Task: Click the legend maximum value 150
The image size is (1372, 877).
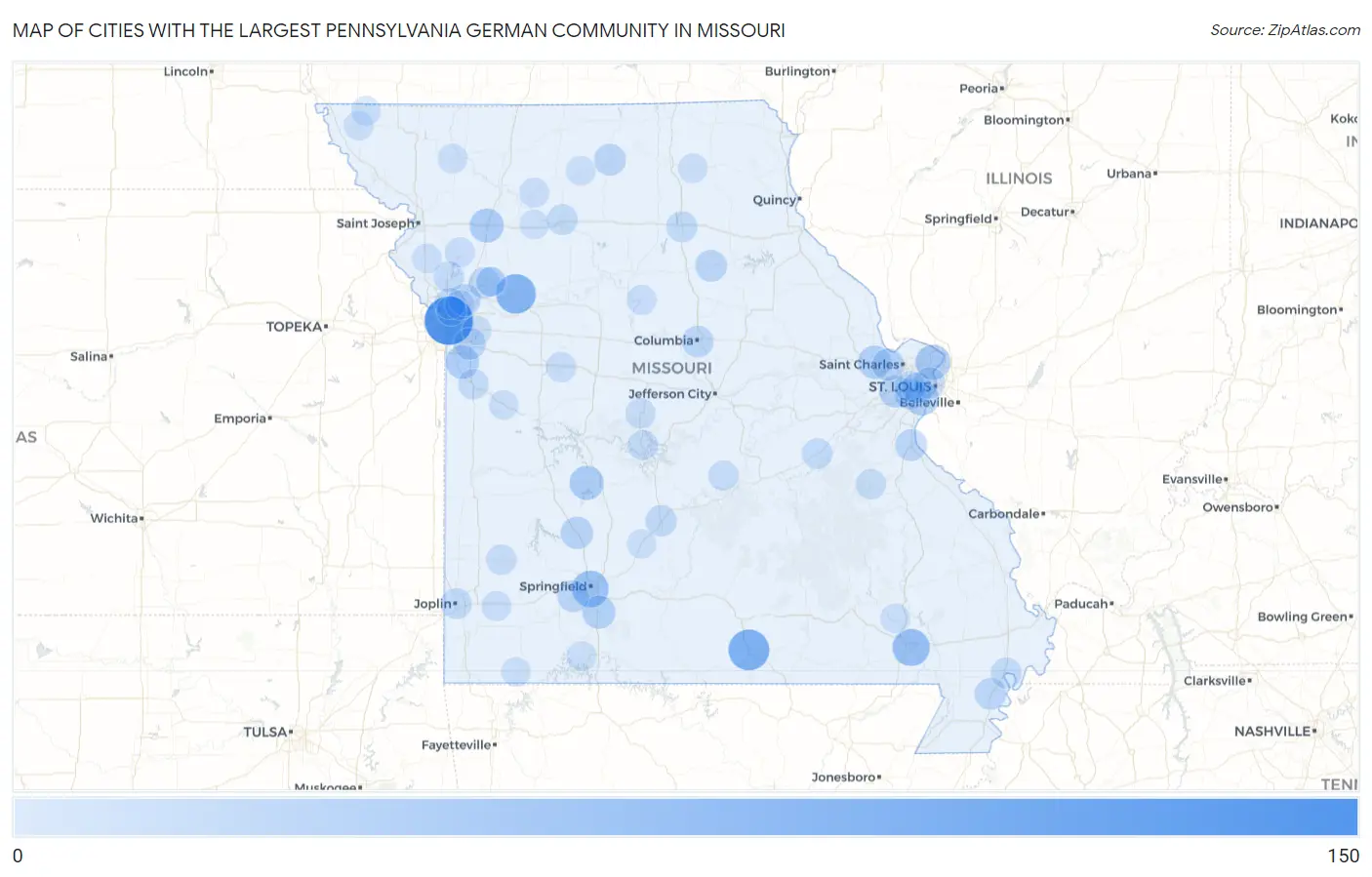Action: (1343, 856)
